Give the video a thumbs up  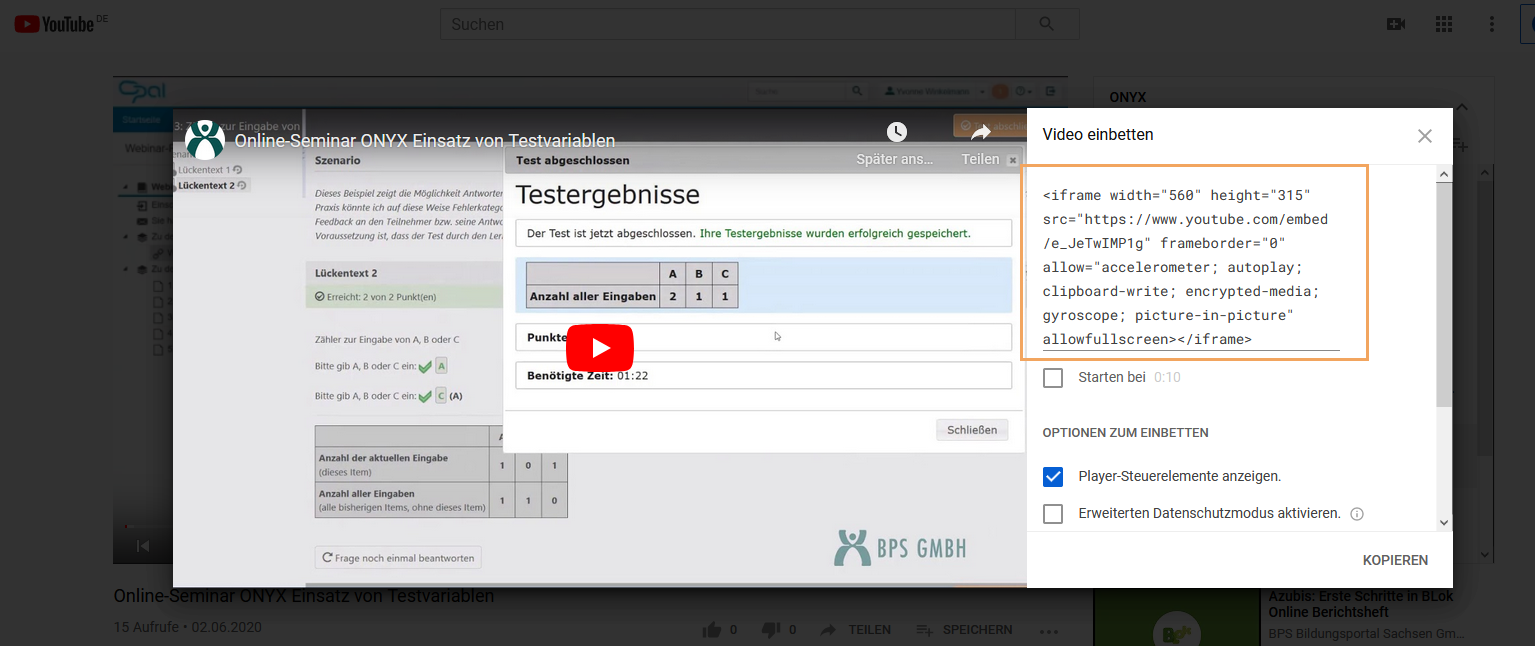coord(713,629)
